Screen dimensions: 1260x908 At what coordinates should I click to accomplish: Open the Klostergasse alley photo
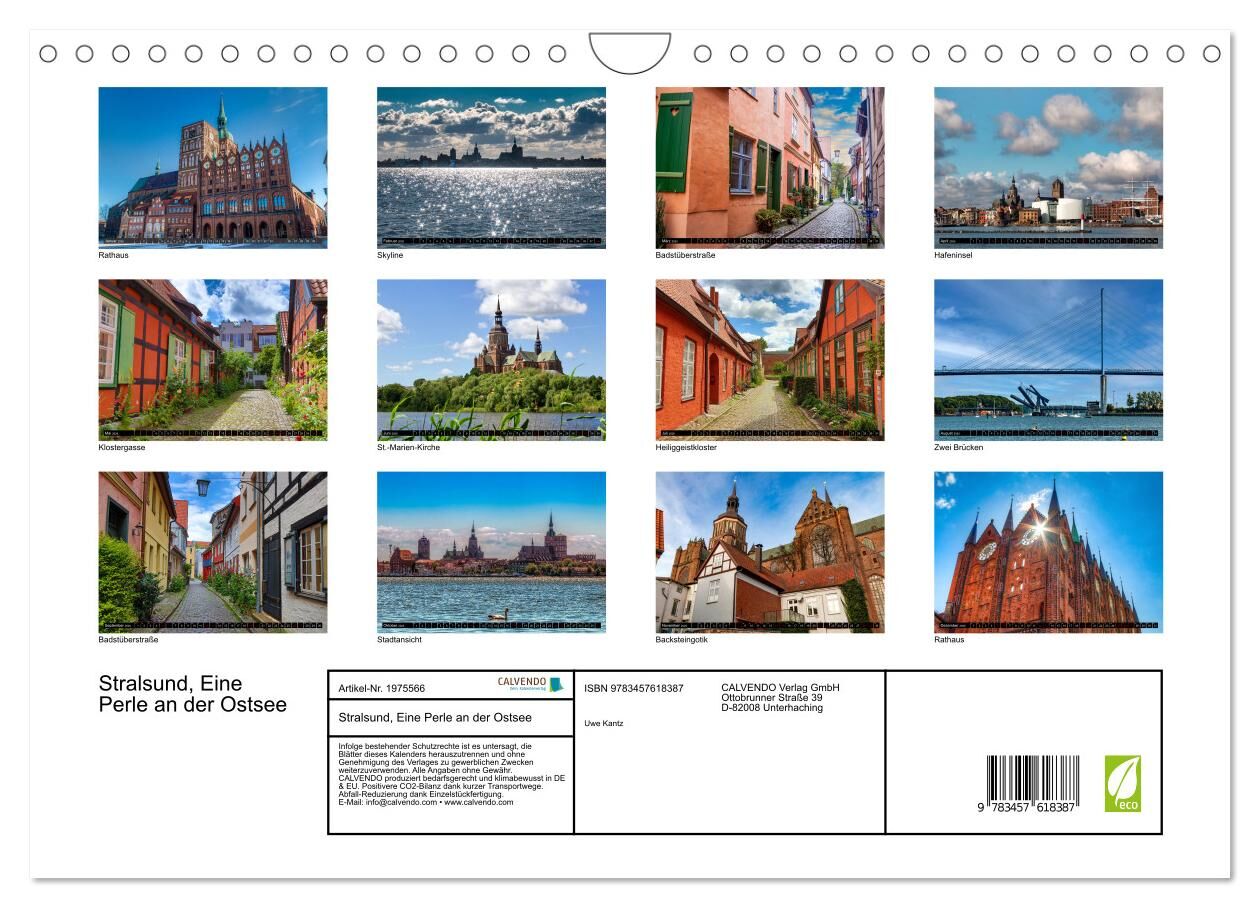click(x=213, y=359)
